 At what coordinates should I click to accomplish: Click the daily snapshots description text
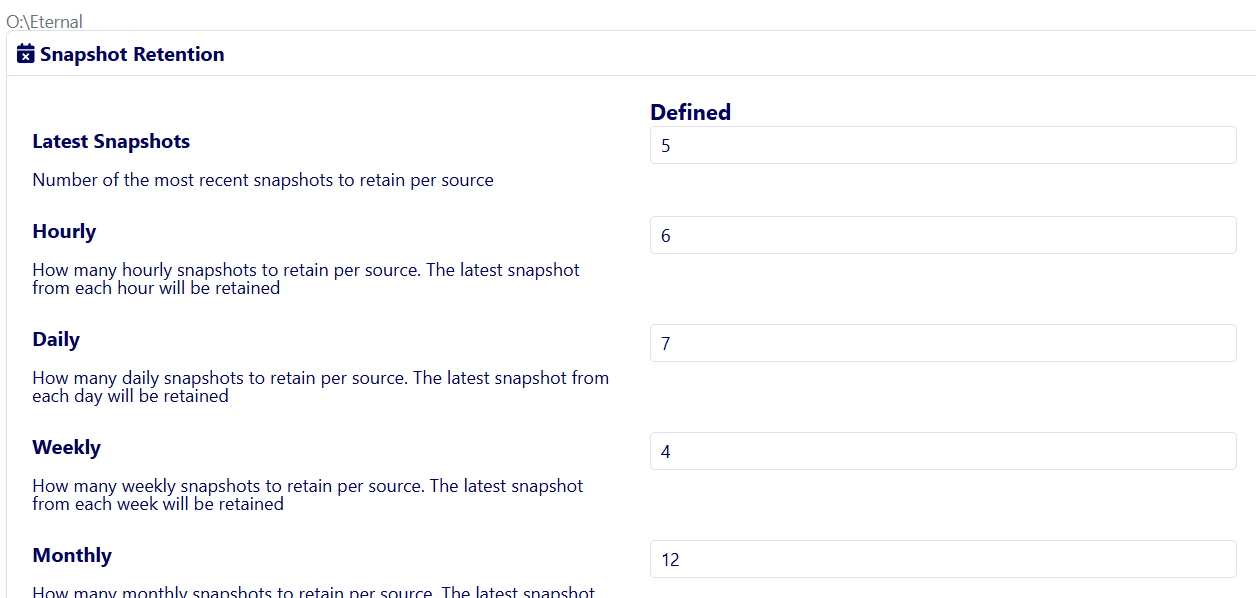320,387
